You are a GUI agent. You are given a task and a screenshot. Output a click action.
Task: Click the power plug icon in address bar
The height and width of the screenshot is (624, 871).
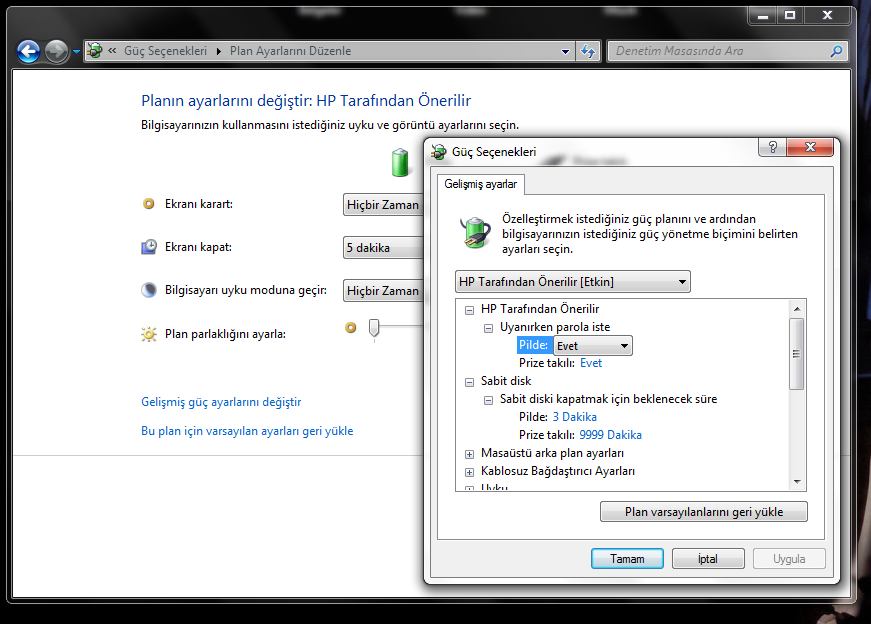point(94,51)
